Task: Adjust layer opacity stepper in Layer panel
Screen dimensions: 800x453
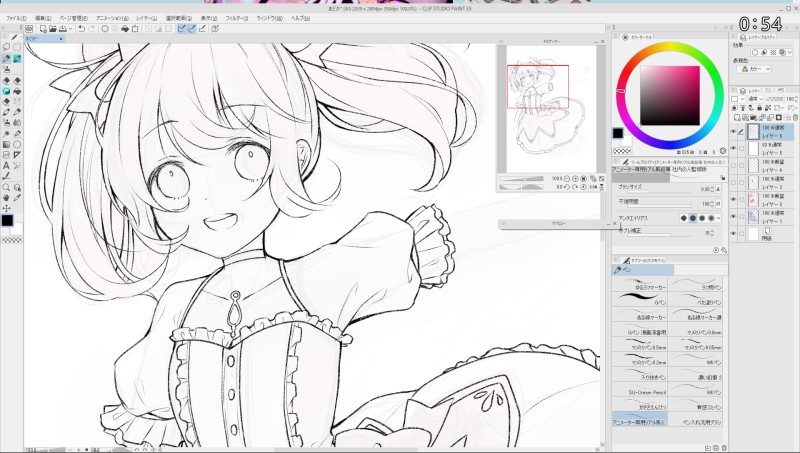Action: (x=797, y=99)
